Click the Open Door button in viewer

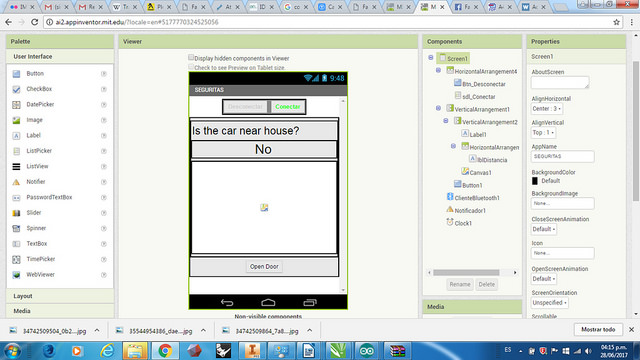click(264, 267)
